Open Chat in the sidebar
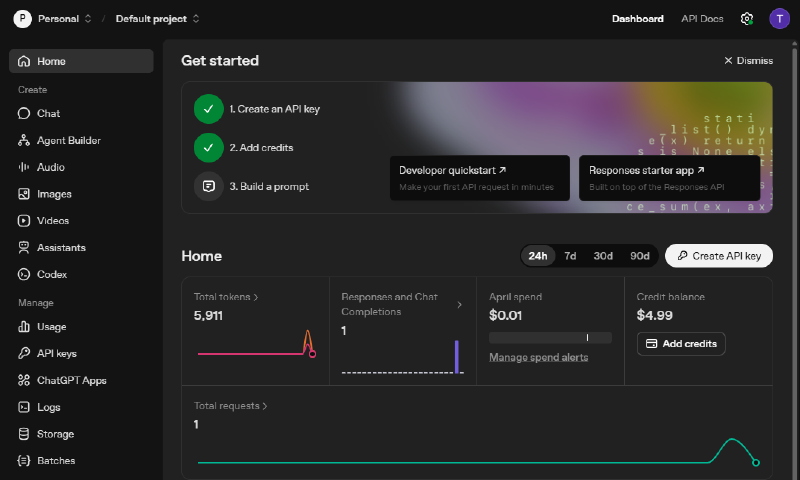The width and height of the screenshot is (800, 480). click(81, 113)
